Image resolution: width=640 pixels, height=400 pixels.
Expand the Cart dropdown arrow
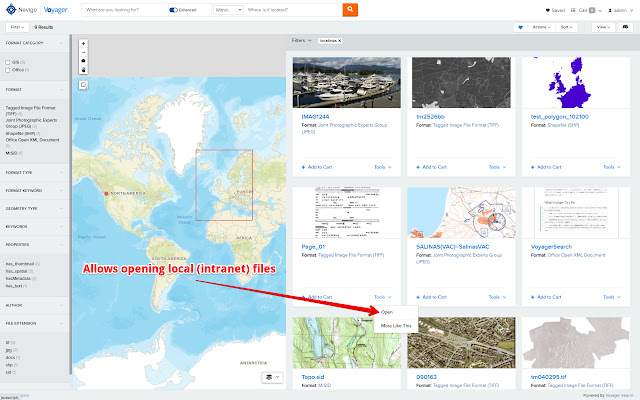pos(600,11)
